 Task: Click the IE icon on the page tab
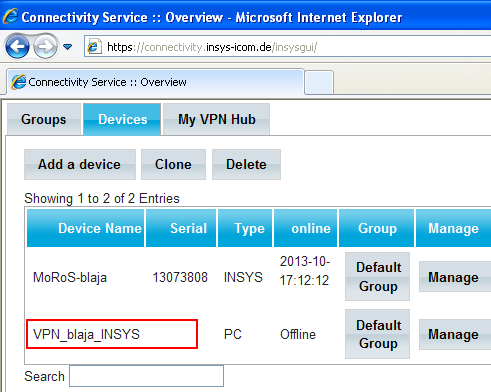click(19, 82)
